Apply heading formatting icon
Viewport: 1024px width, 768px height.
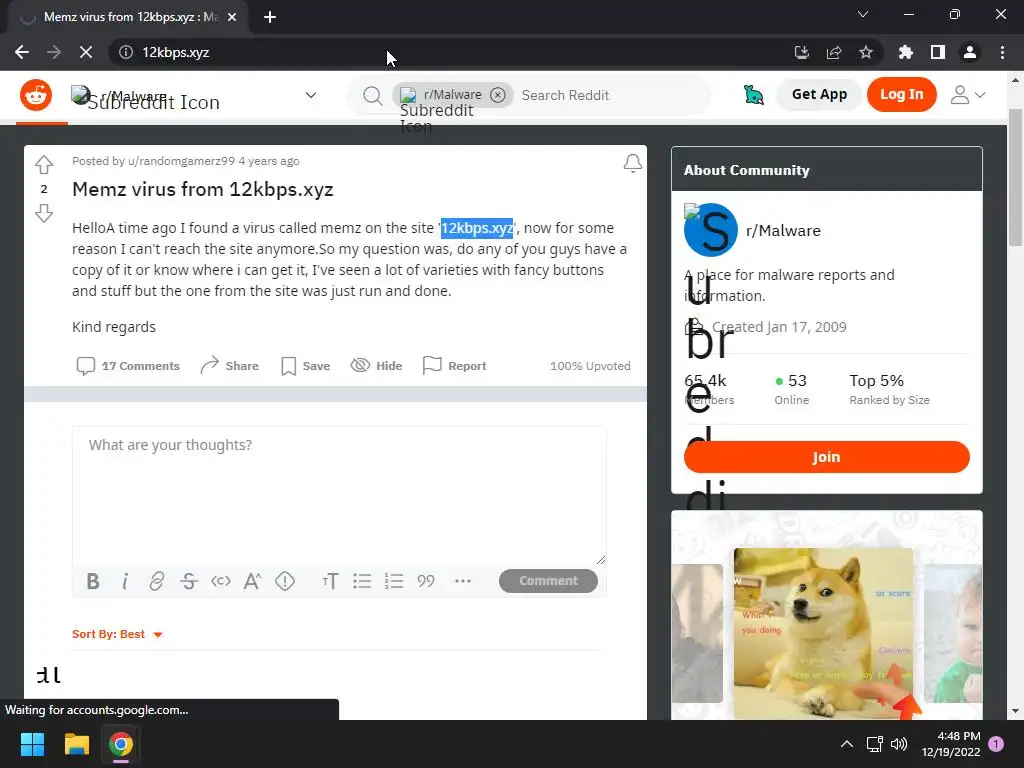[x=330, y=581]
